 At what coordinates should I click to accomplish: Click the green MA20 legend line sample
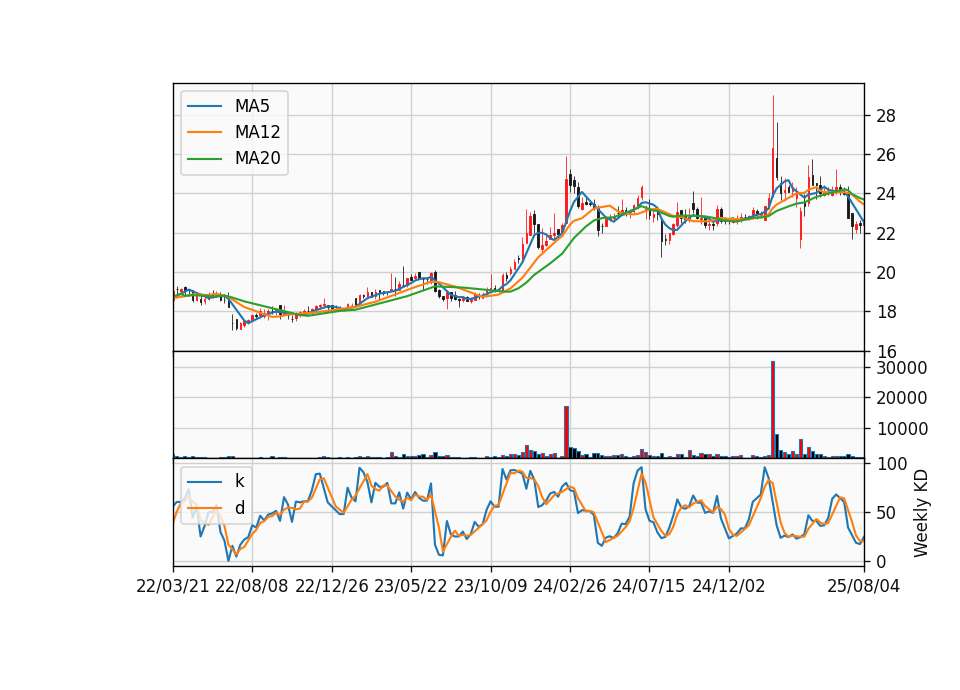204,159
